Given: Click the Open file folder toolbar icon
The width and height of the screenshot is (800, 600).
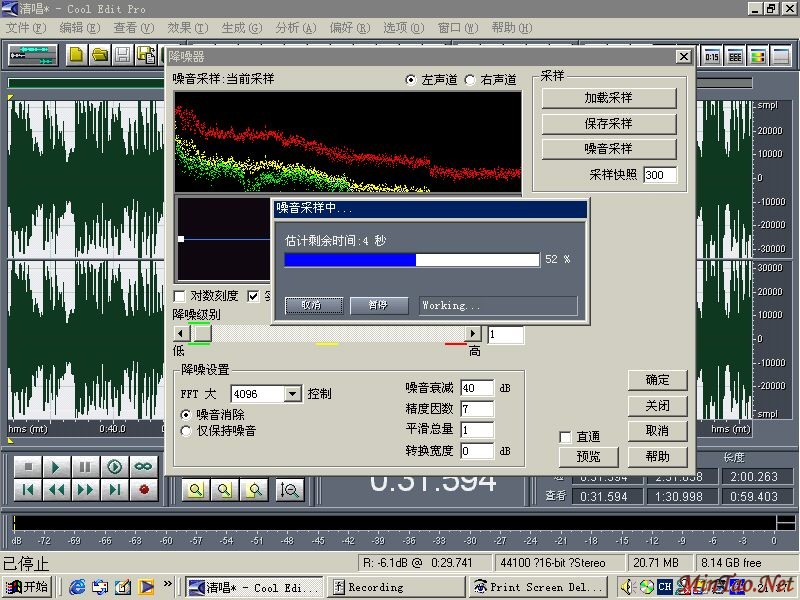Looking at the screenshot, I should (100, 55).
